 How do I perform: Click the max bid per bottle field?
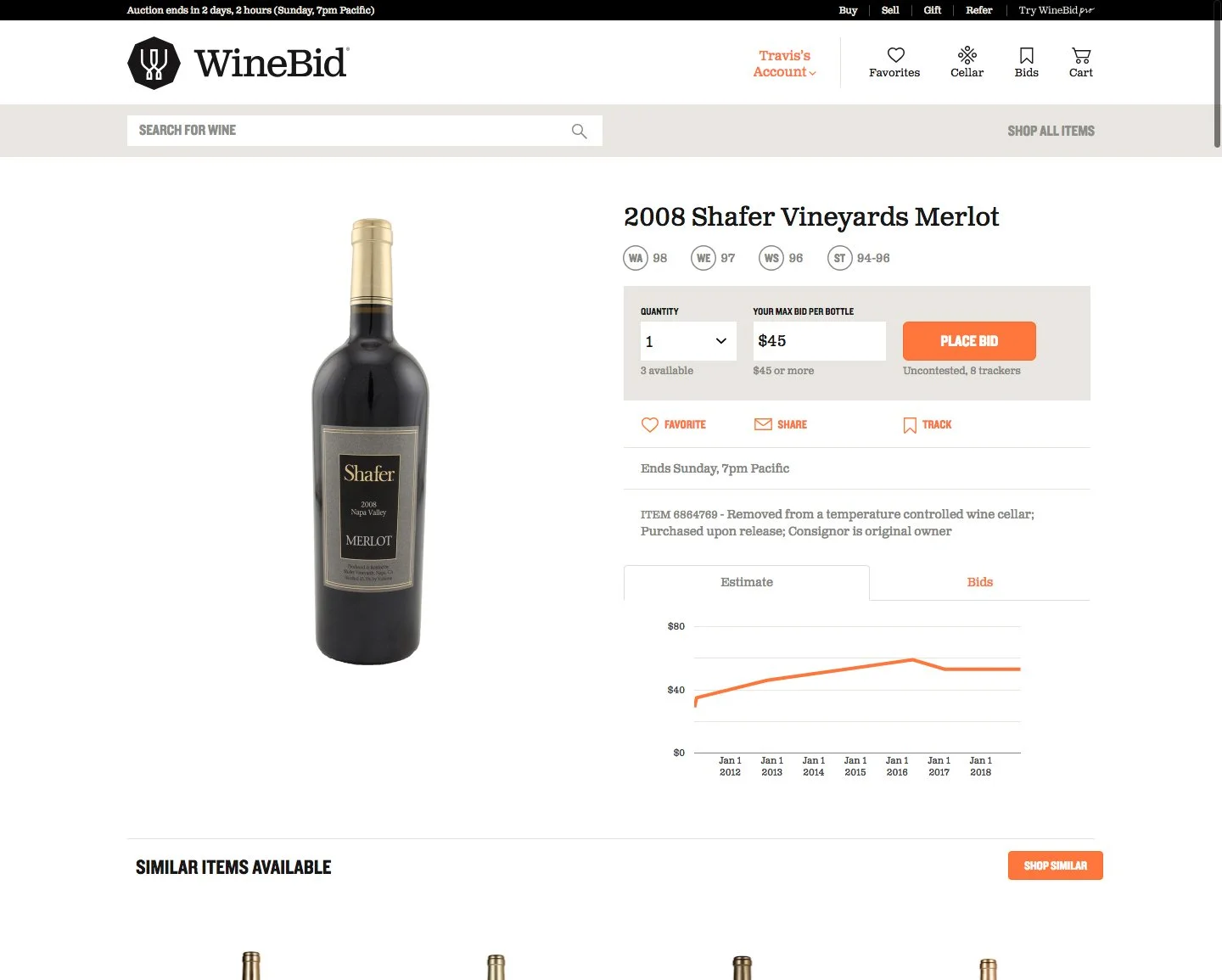(x=819, y=341)
